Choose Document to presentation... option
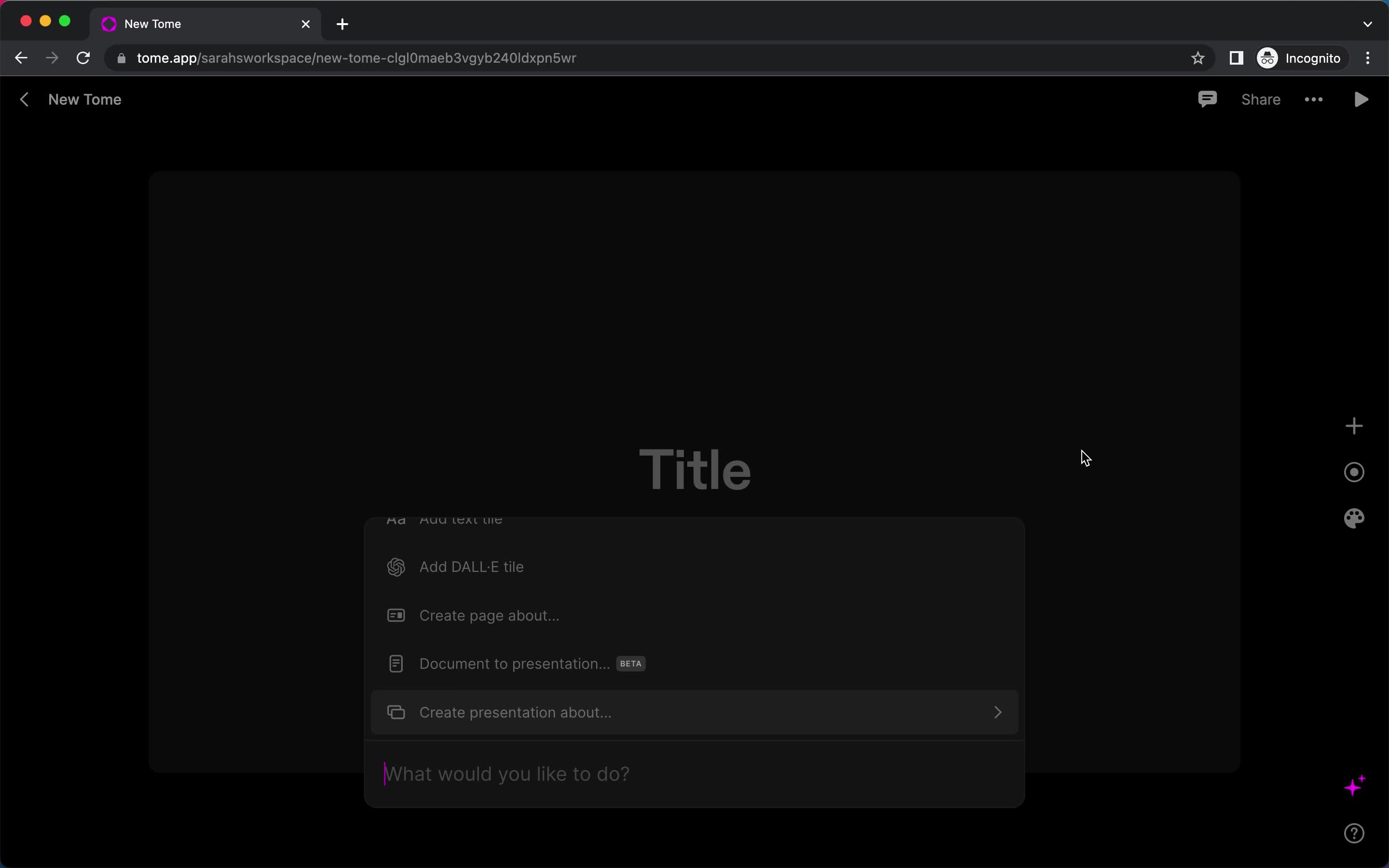The image size is (1389, 868). coord(694,664)
